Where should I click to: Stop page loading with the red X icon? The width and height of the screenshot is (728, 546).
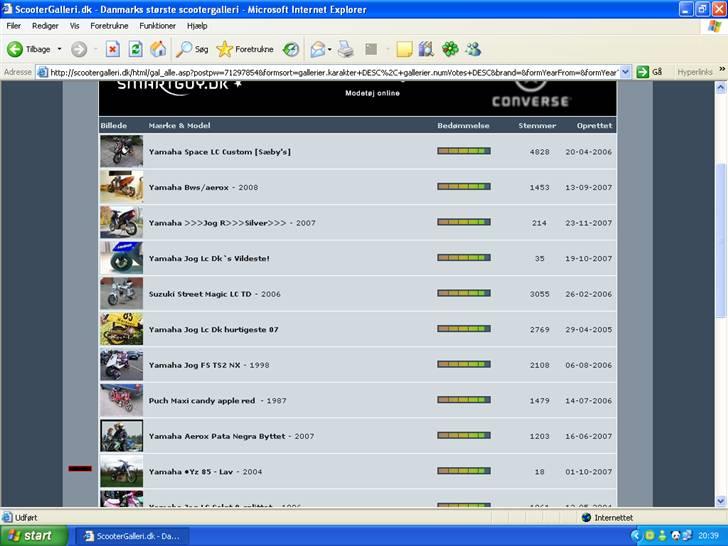point(112,49)
